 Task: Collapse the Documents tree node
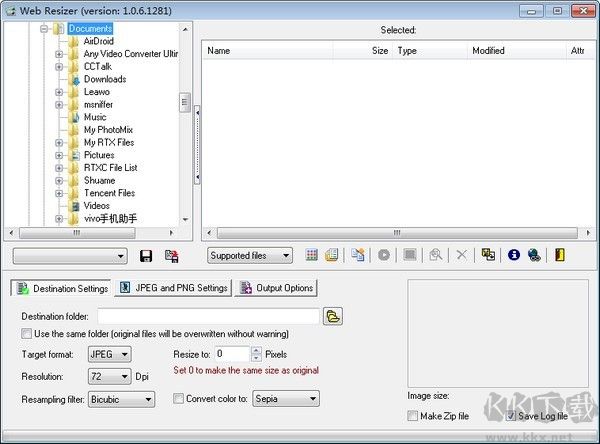point(44,29)
